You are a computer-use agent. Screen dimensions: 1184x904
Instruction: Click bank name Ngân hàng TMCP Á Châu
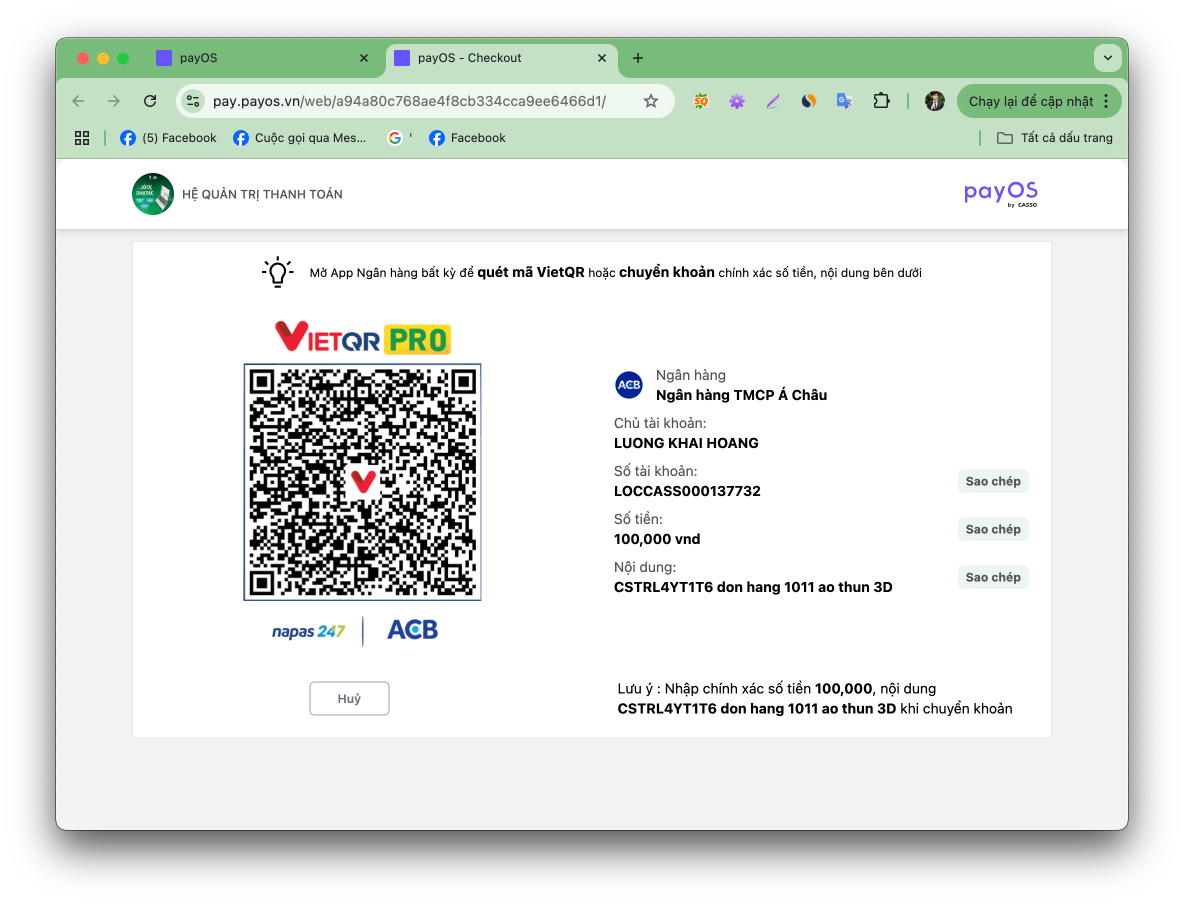[x=742, y=395]
